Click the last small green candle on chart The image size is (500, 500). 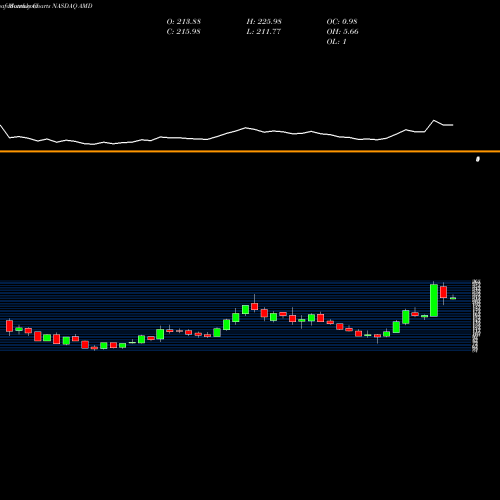tap(453, 298)
